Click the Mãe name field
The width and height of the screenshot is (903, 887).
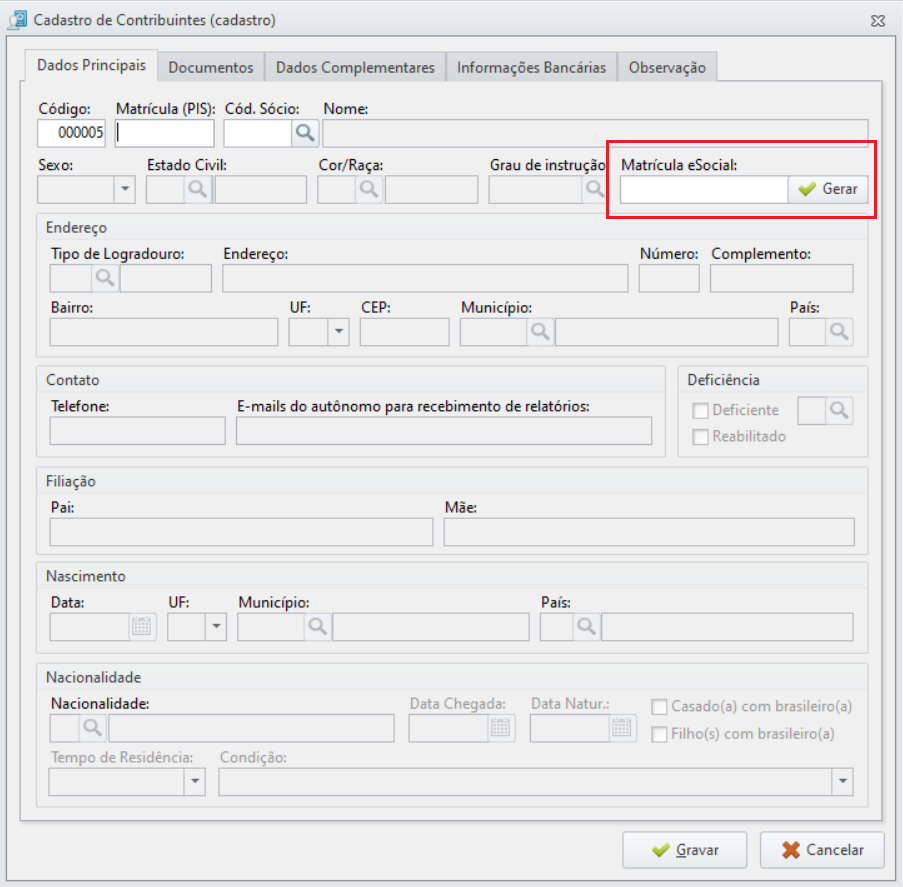coord(649,532)
